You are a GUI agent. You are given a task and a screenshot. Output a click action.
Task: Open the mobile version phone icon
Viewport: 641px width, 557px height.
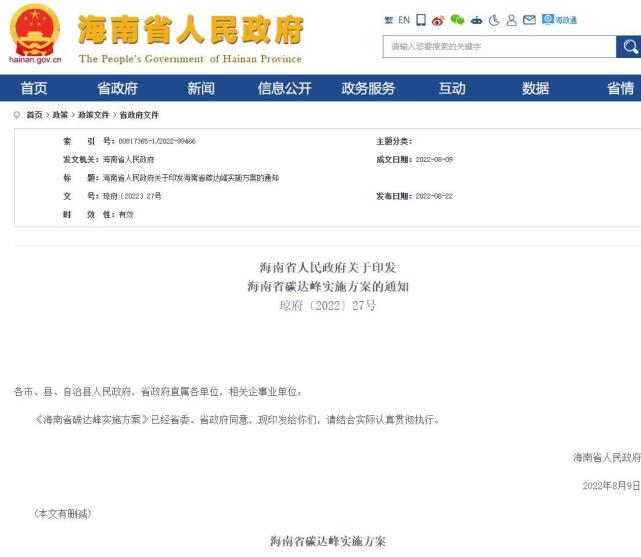(421, 20)
